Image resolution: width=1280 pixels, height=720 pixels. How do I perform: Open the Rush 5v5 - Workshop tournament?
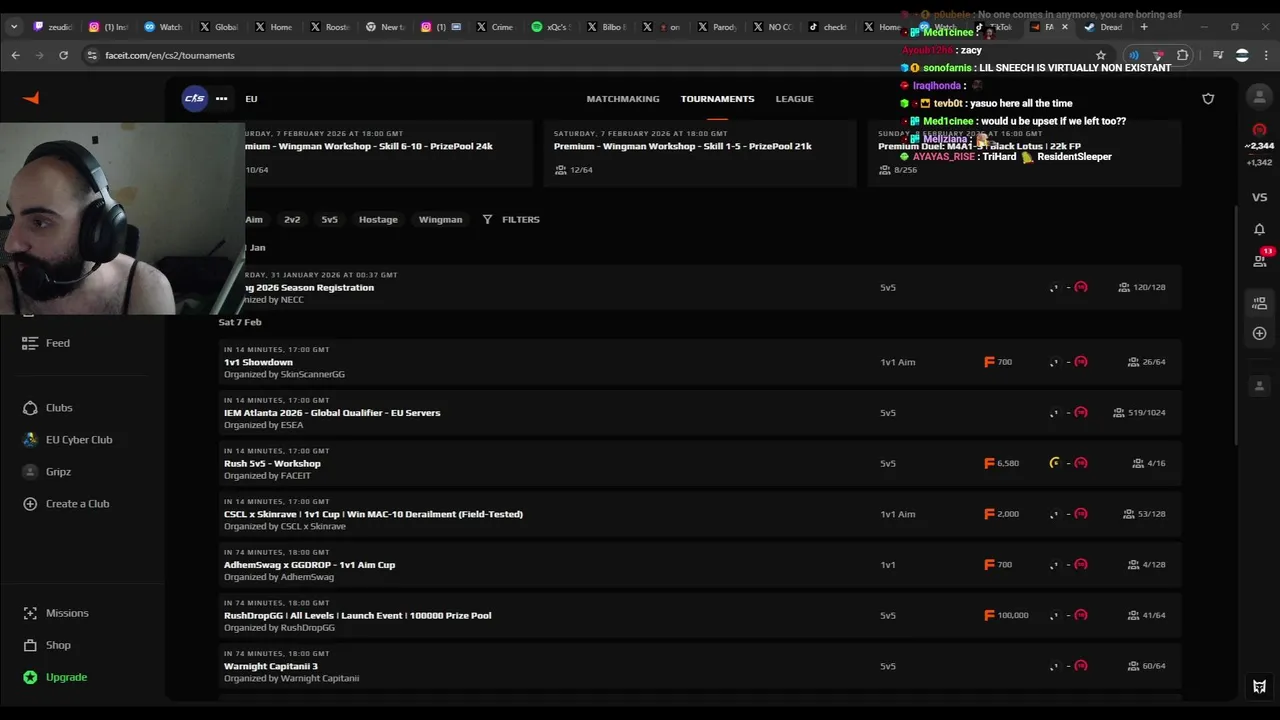(700, 463)
